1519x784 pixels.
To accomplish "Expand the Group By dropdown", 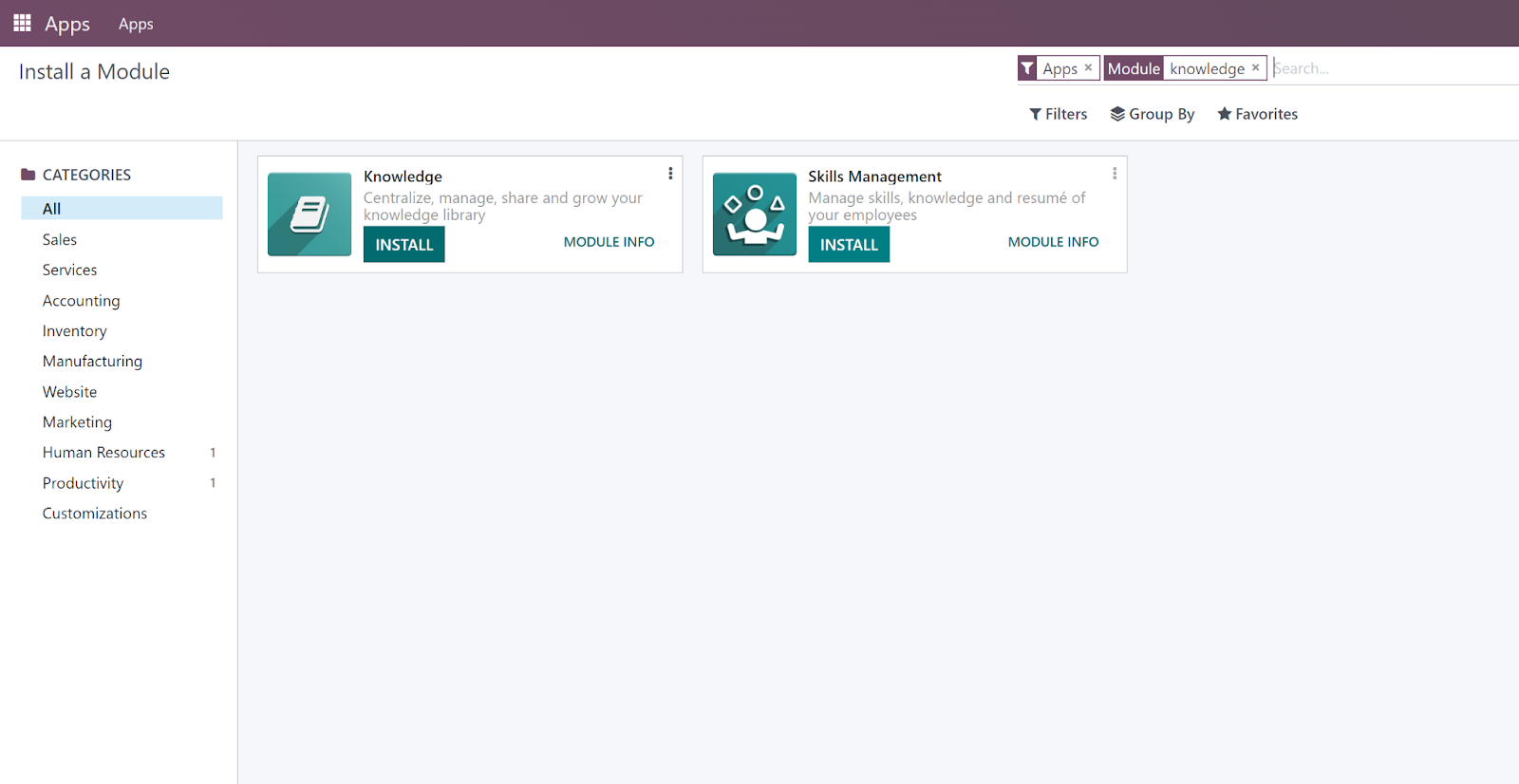I will coord(1153,114).
